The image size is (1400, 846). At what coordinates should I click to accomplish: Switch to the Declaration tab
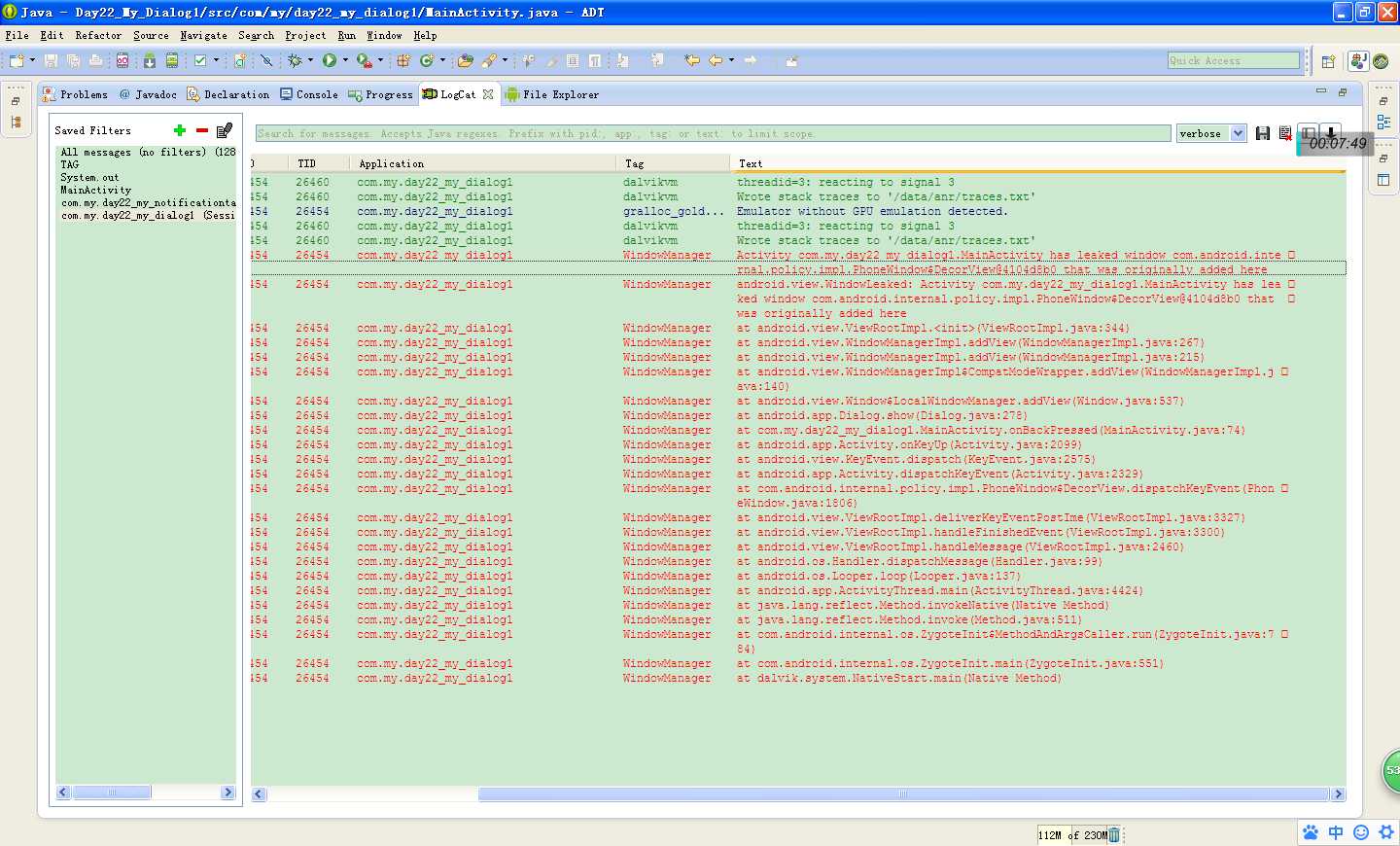228,94
